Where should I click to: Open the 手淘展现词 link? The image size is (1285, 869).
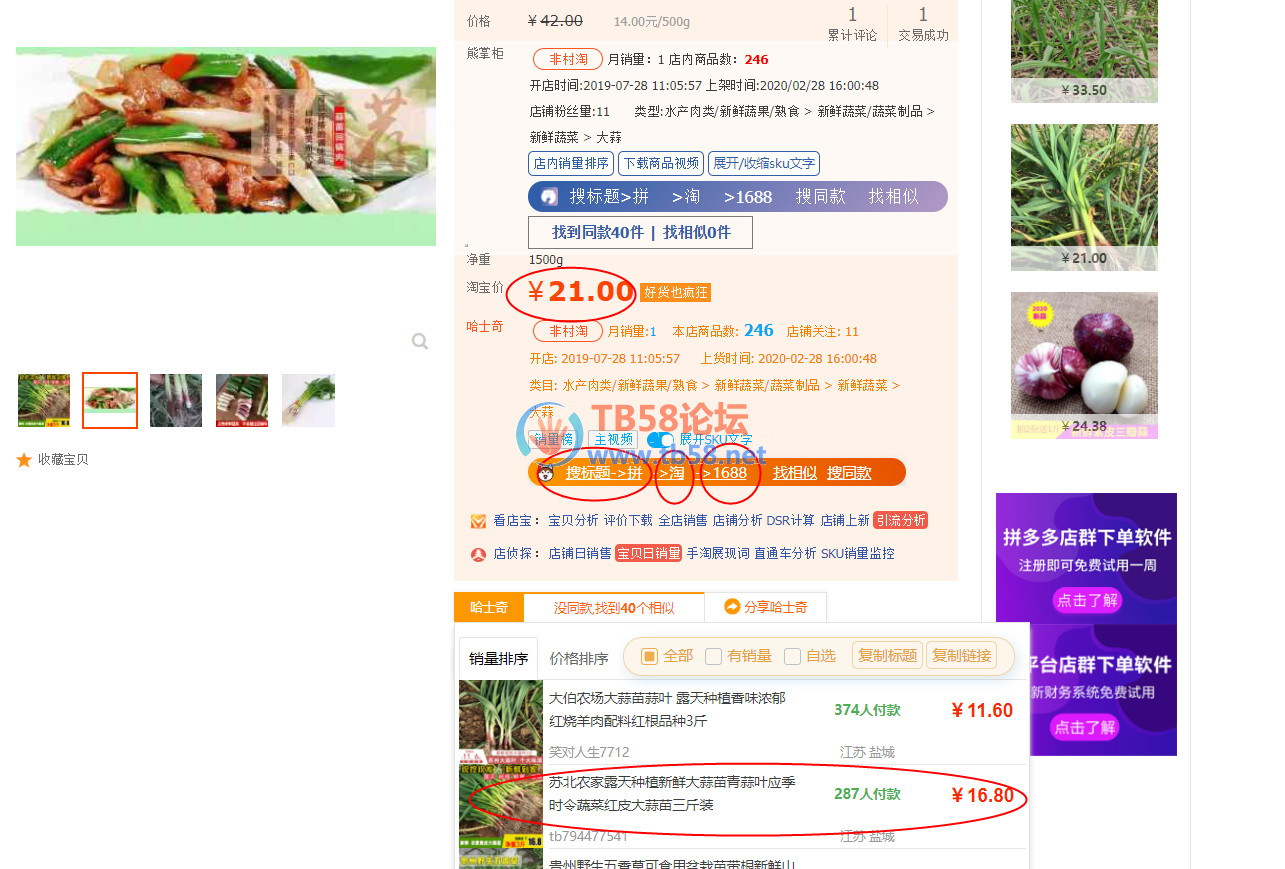click(x=718, y=554)
